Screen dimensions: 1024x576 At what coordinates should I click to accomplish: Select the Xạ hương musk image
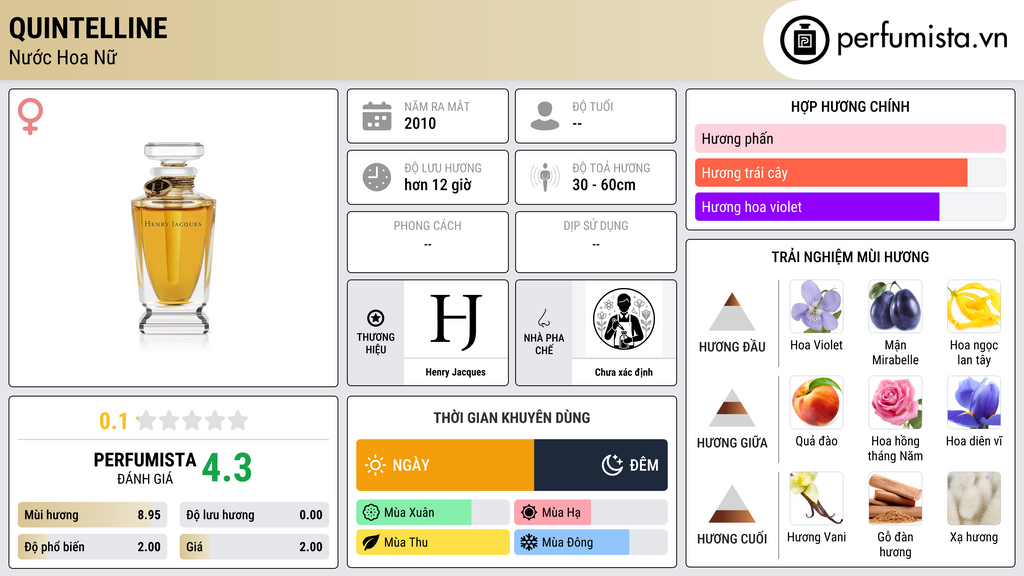[974, 498]
